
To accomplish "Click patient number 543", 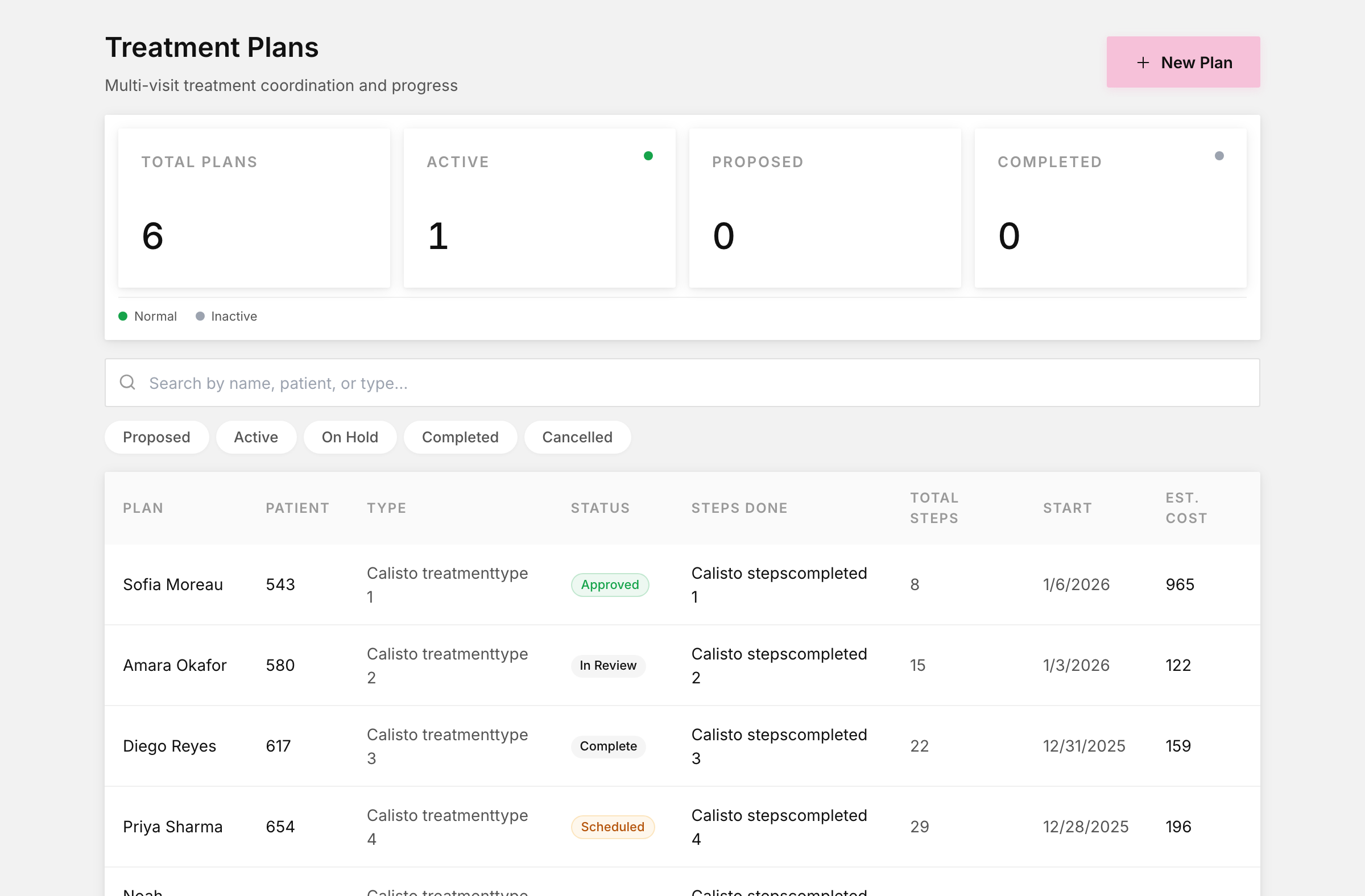I will click(280, 584).
